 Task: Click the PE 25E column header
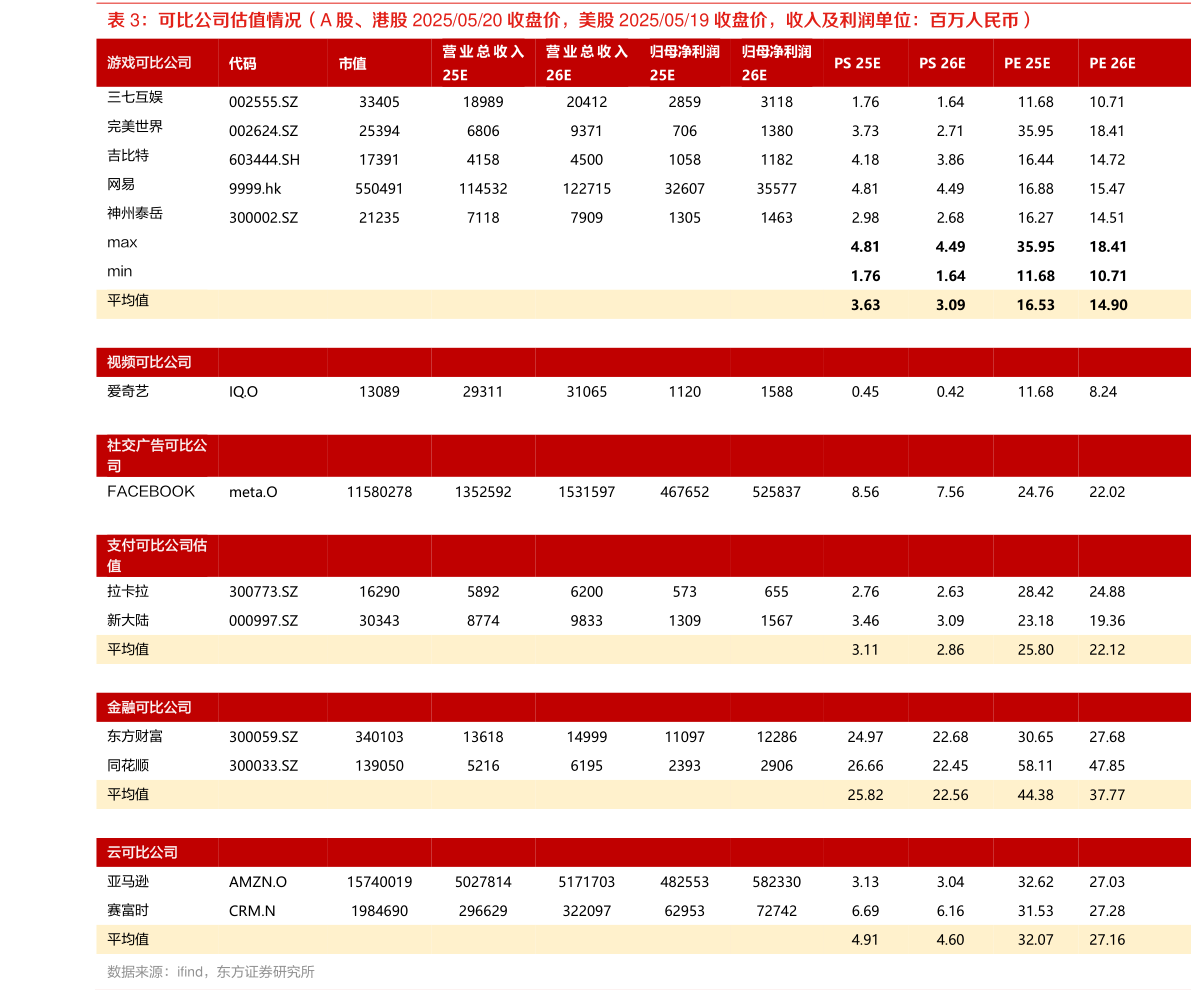(x=1027, y=64)
